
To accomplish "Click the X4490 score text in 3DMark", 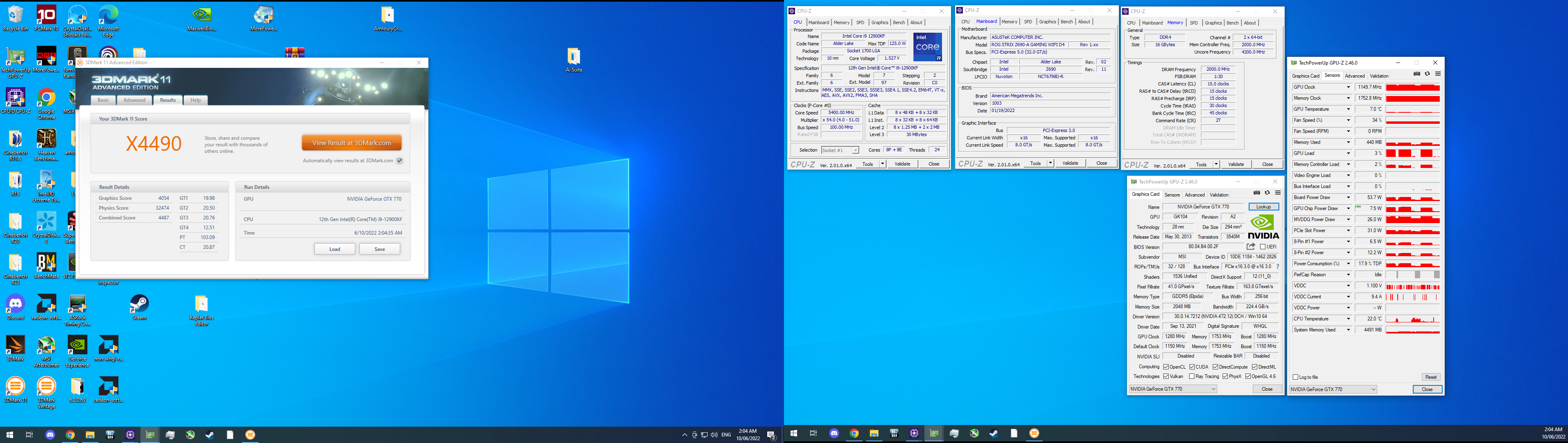I will tap(154, 144).
